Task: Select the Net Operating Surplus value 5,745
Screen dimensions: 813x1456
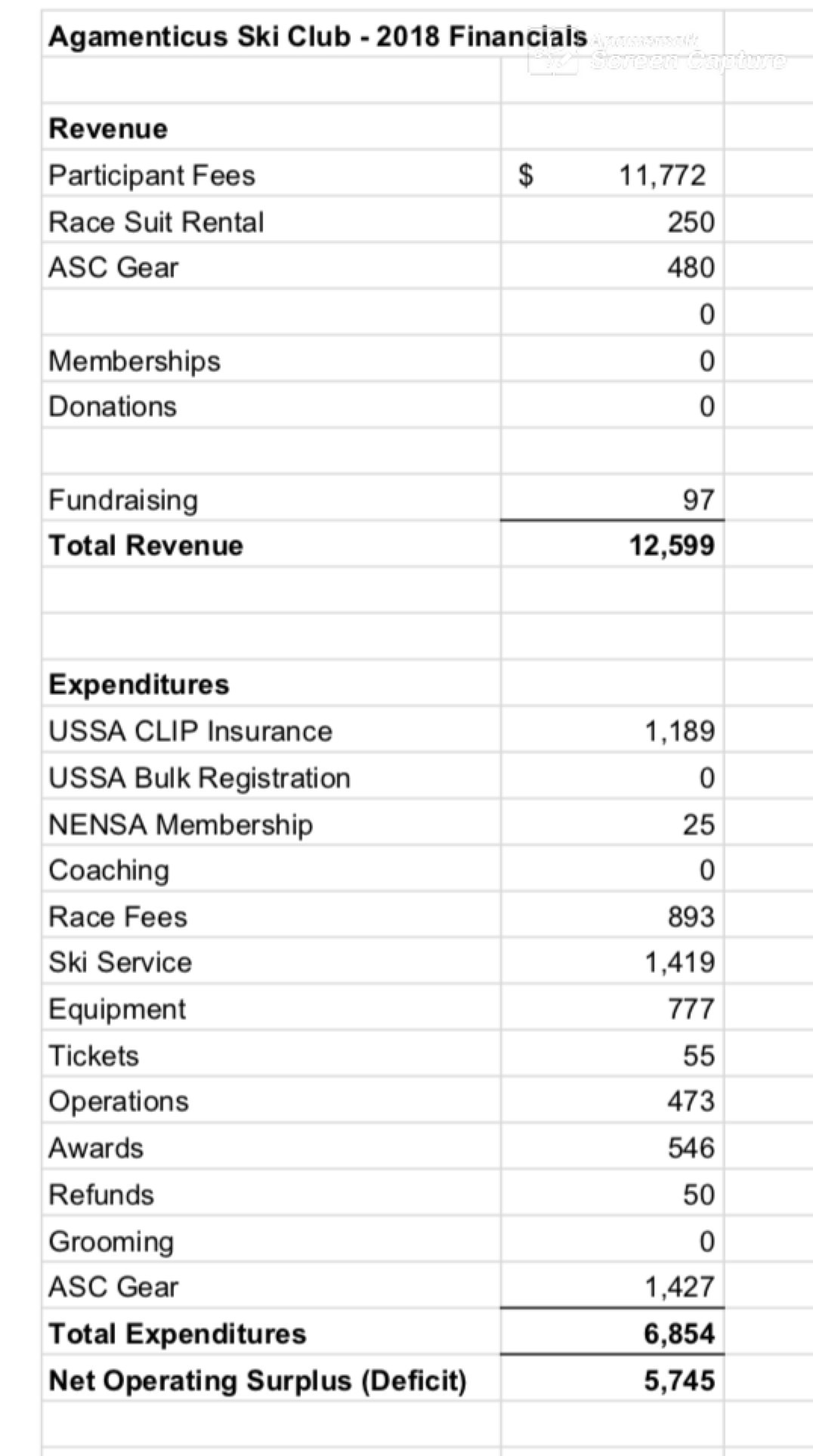Action: point(679,1380)
